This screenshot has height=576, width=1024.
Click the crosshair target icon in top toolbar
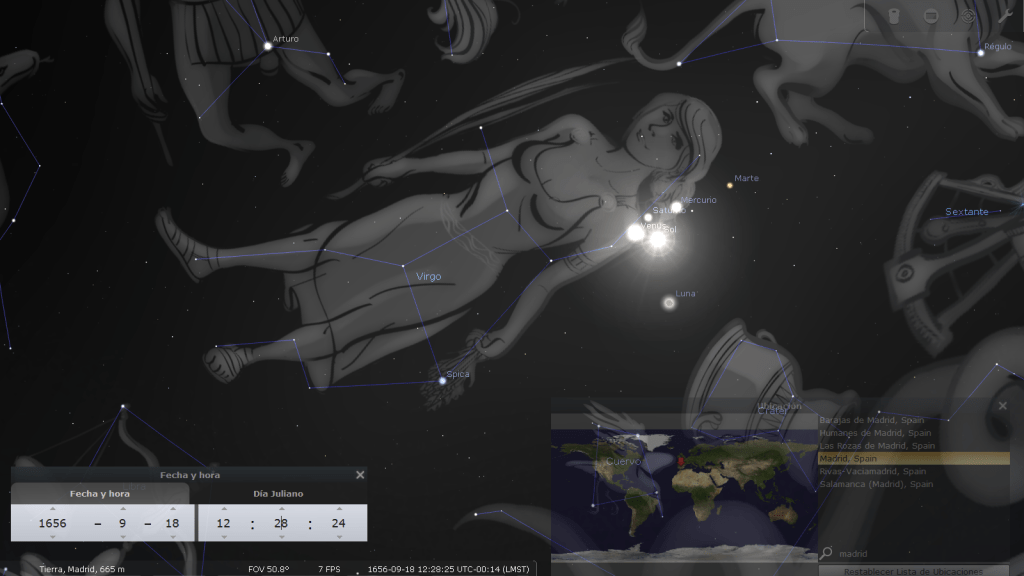(x=967, y=16)
